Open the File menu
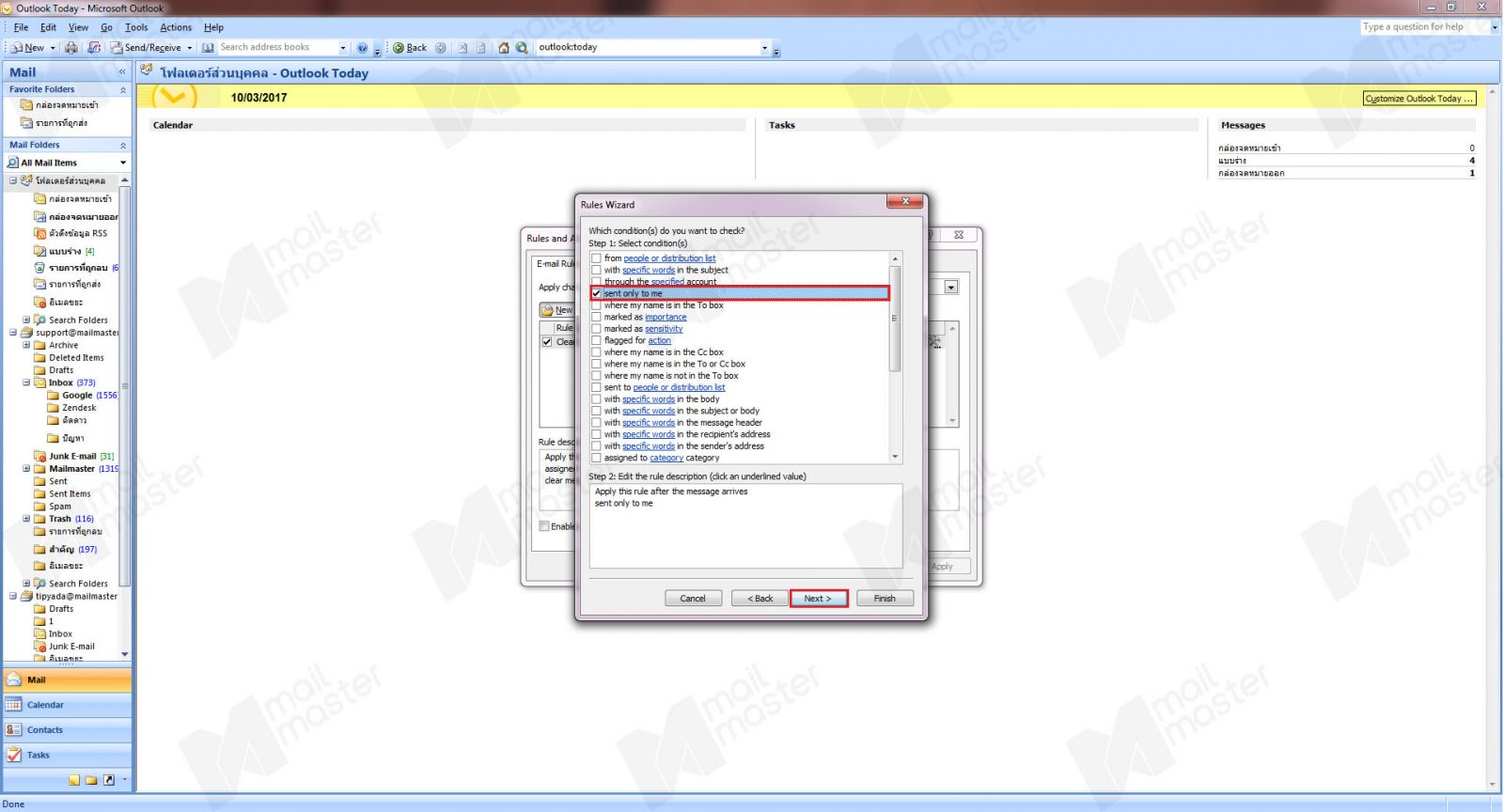1504x812 pixels. 21,27
